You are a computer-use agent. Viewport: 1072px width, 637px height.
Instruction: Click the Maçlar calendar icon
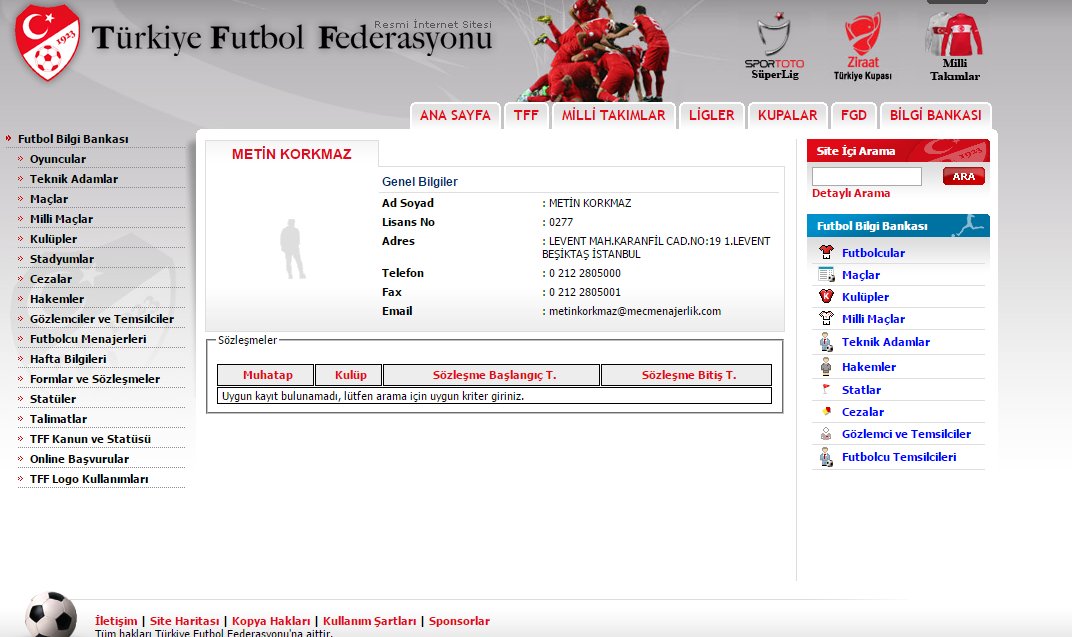coord(826,275)
